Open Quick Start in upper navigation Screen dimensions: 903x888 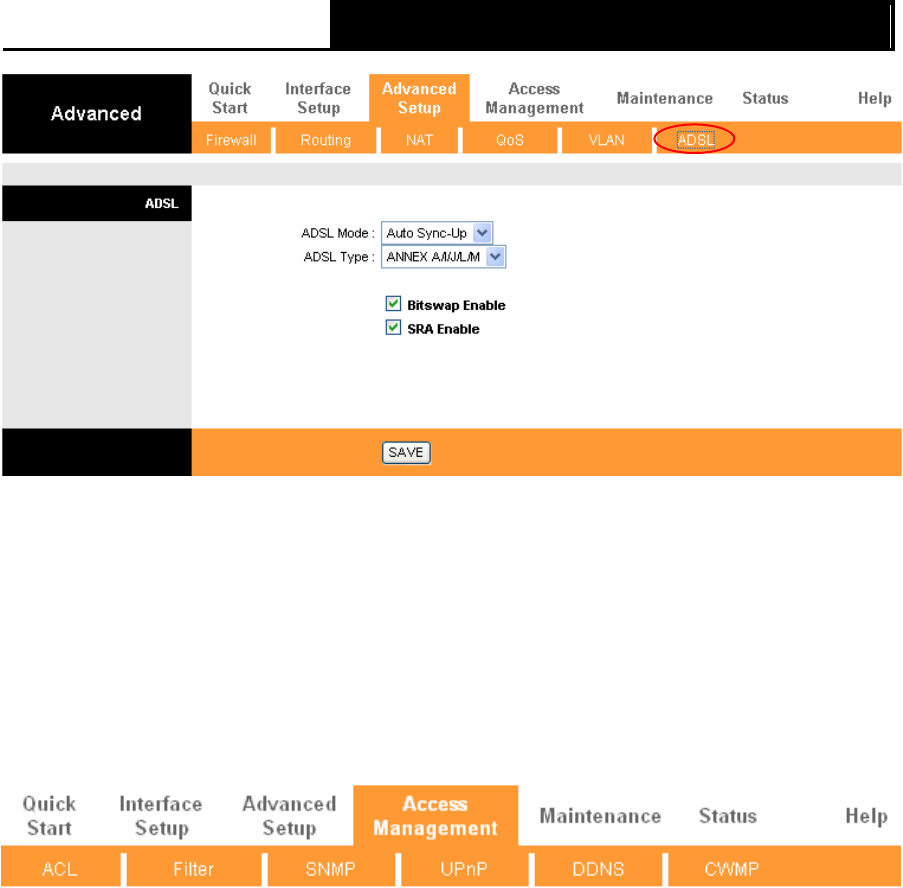pyautogui.click(x=230, y=98)
